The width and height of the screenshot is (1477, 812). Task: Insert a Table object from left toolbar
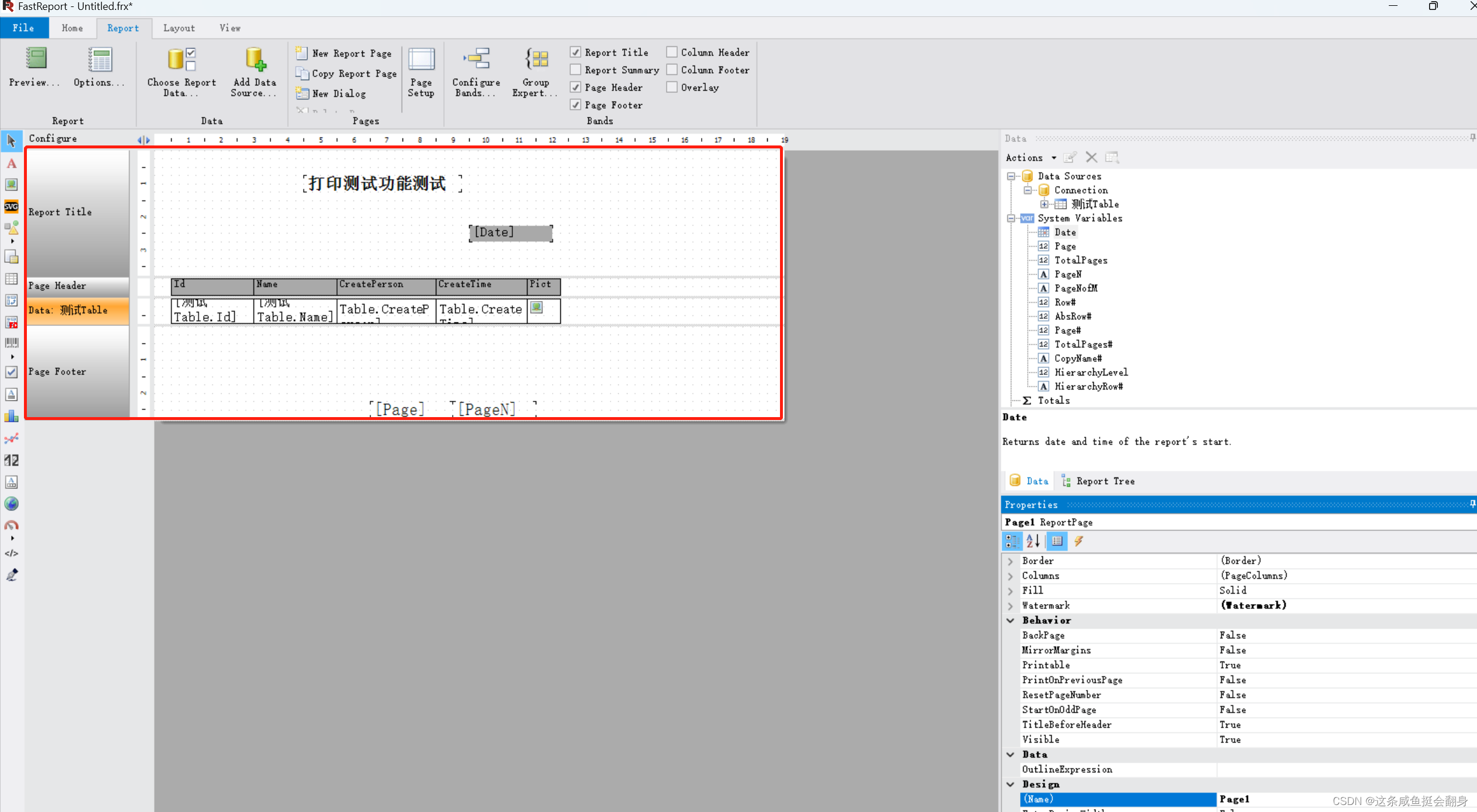(x=12, y=279)
